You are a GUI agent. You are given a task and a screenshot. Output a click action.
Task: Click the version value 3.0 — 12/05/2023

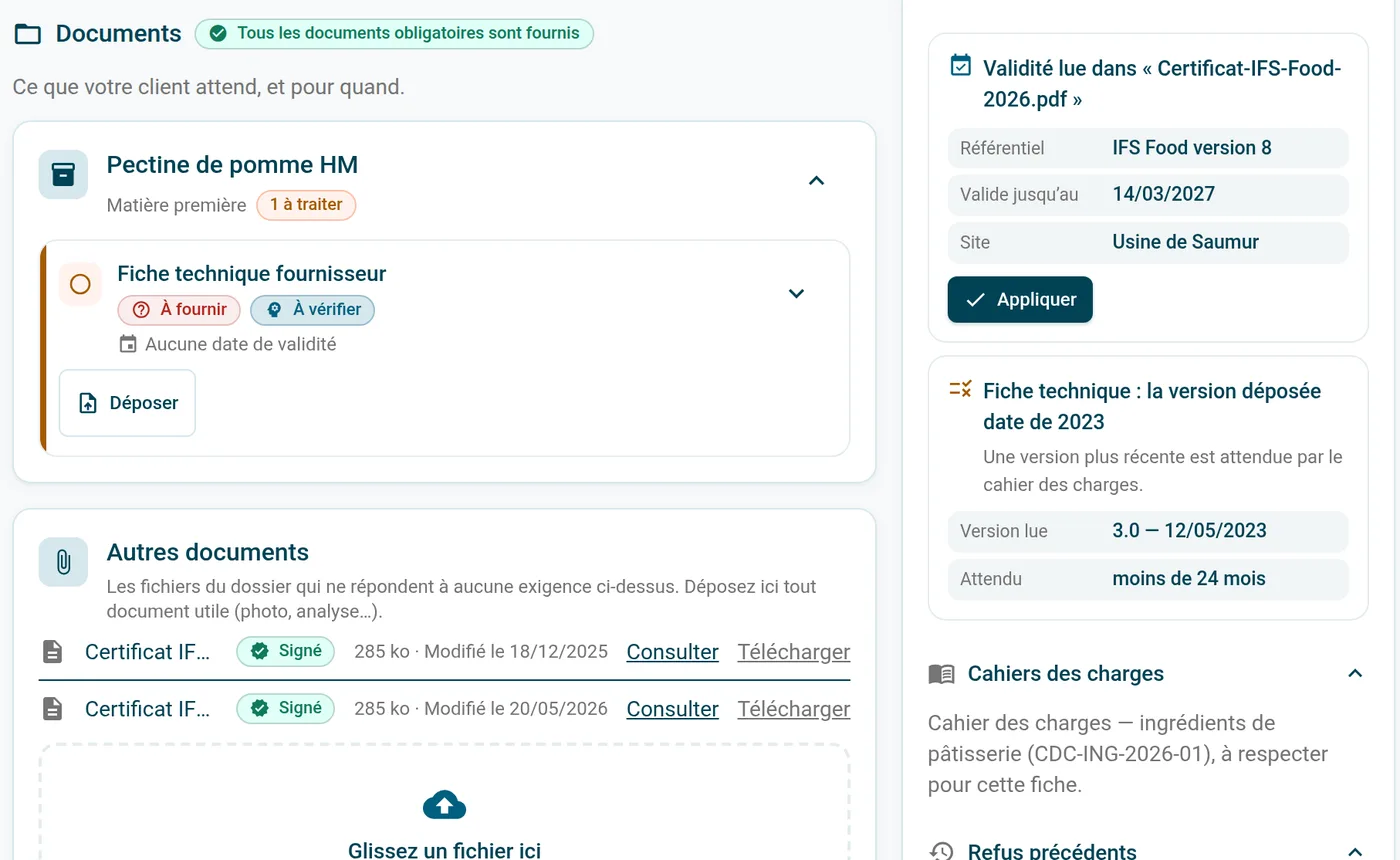(x=1189, y=531)
